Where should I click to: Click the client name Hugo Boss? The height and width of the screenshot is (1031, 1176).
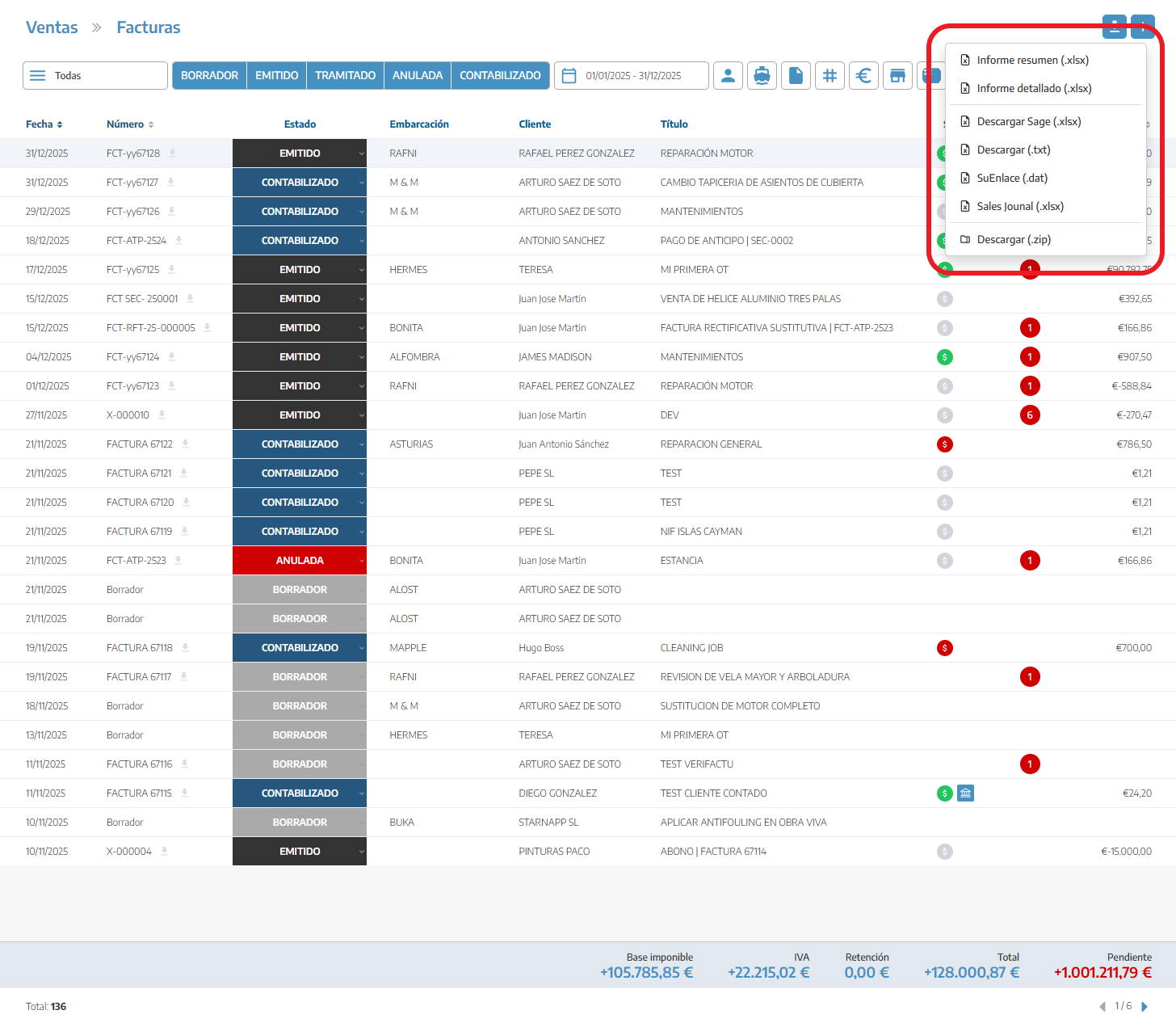[541, 648]
